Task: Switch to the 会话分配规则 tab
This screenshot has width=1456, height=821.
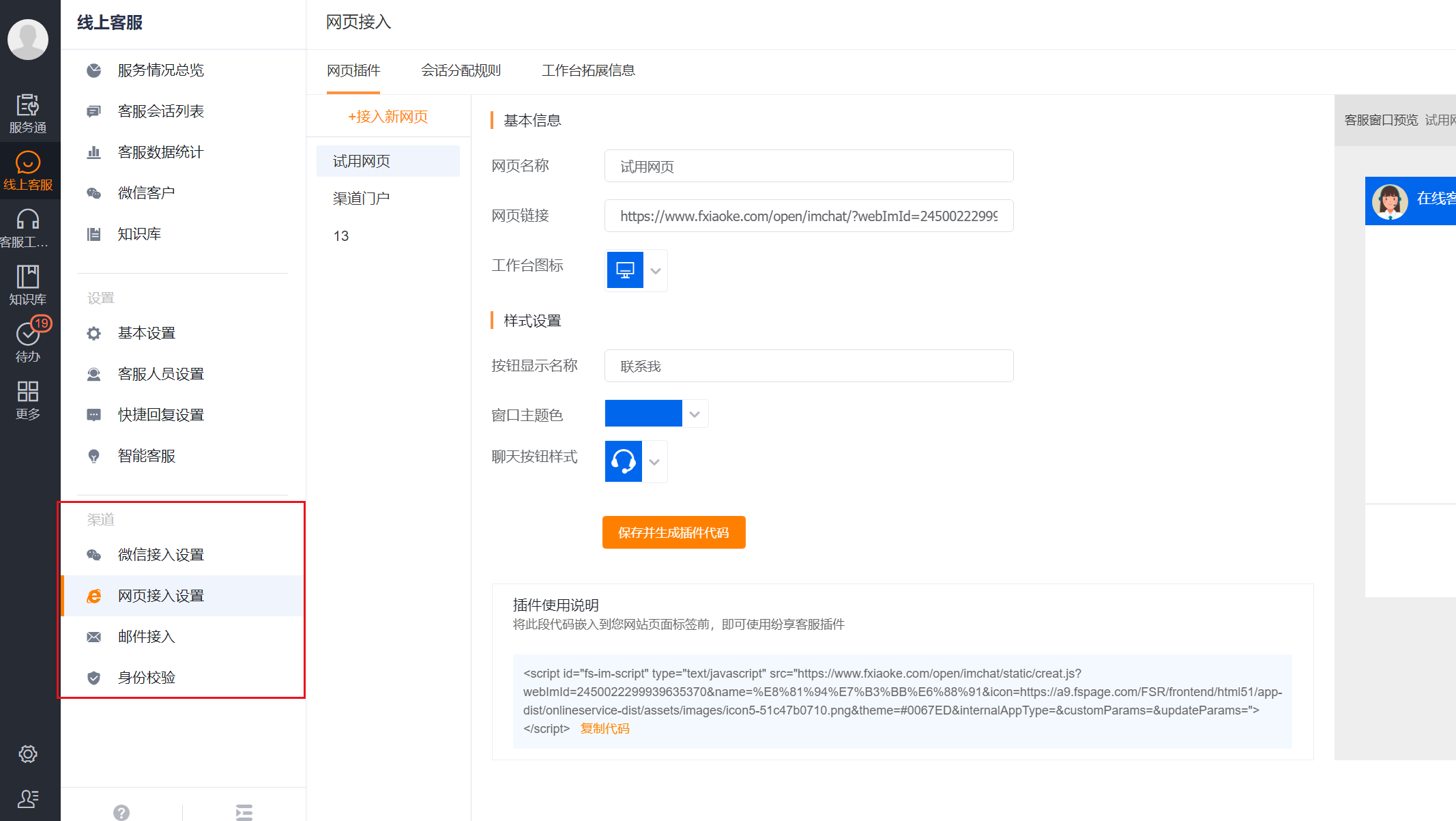Action: pyautogui.click(x=461, y=70)
